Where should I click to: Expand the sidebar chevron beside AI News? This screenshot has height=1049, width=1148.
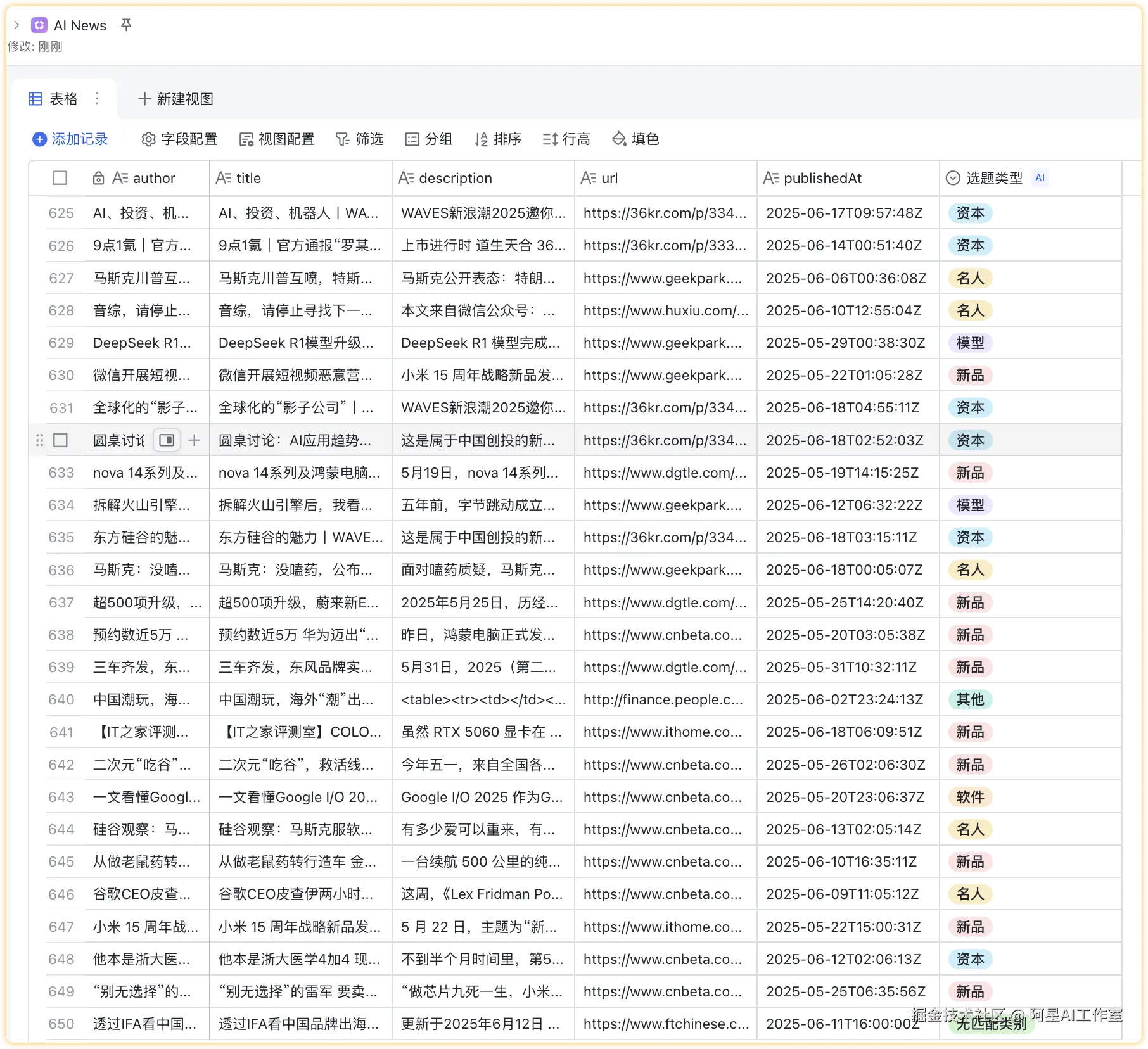tap(17, 25)
